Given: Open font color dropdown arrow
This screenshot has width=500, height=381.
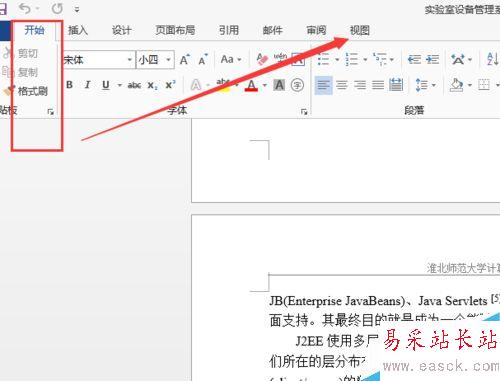Looking at the screenshot, I should click(265, 86).
